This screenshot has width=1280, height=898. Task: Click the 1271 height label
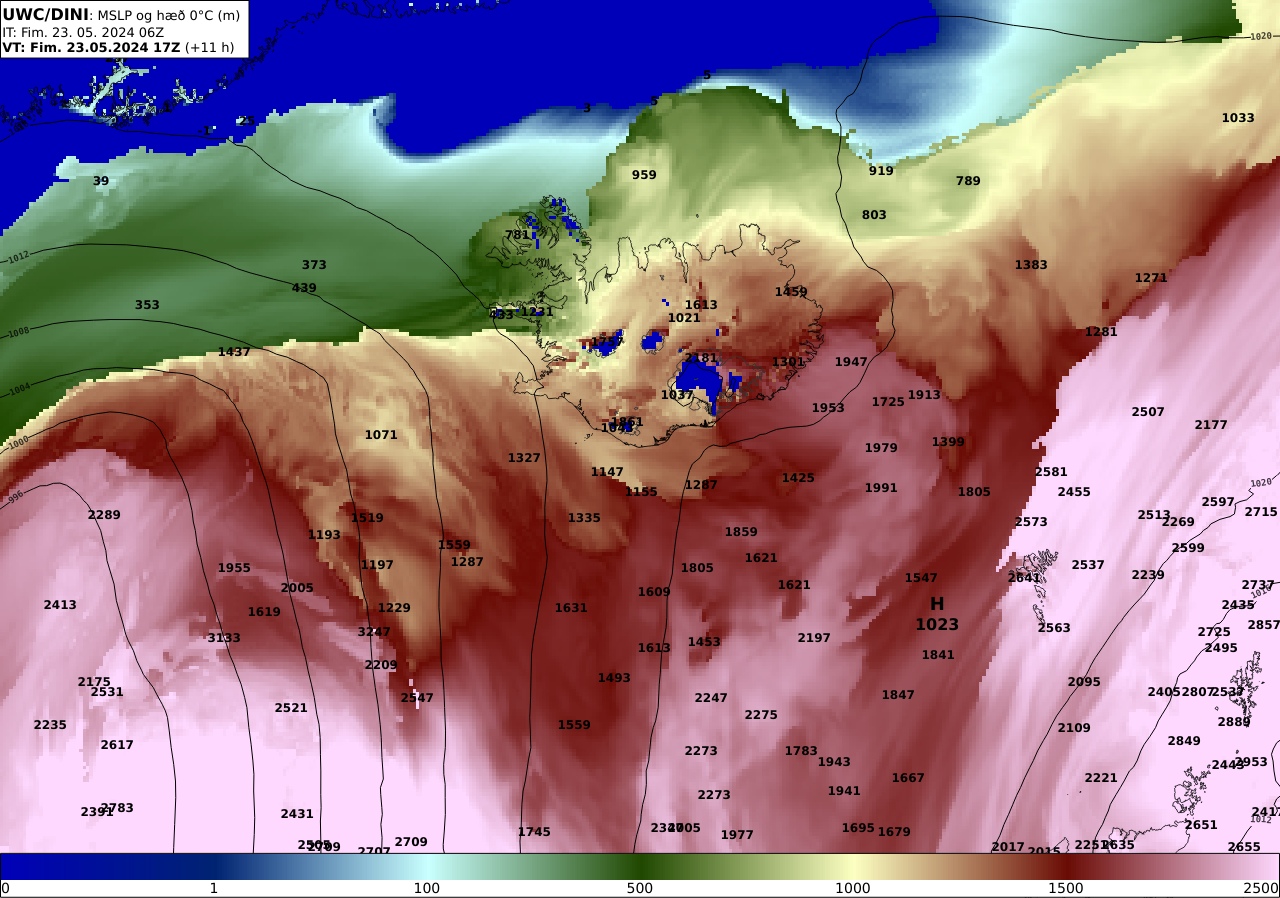[1151, 278]
